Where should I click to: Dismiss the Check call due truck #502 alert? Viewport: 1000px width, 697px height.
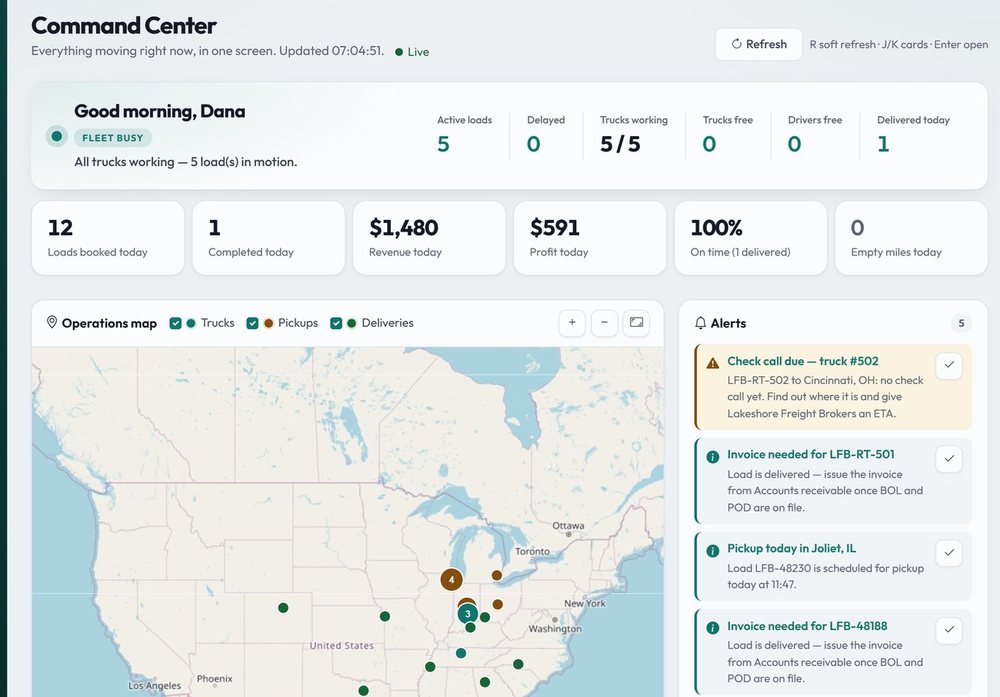coord(949,365)
